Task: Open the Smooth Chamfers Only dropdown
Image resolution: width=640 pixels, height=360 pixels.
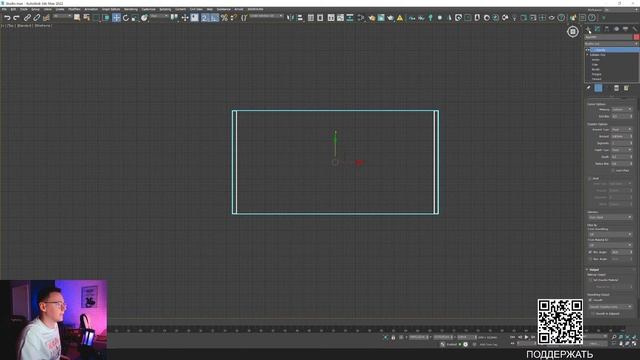Action: (x=610, y=307)
